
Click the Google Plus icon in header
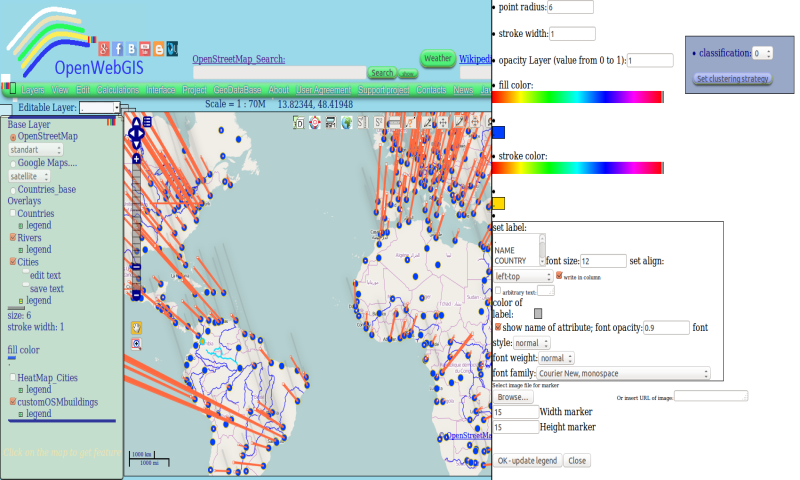[x=103, y=48]
